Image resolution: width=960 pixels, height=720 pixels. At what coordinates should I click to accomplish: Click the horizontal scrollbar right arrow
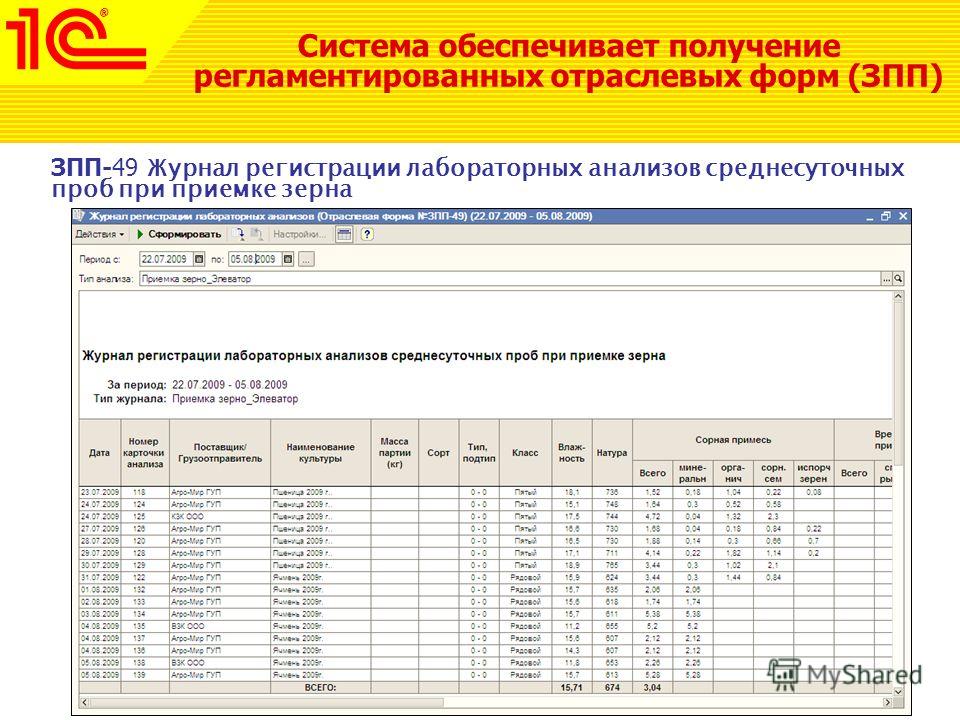coord(887,702)
